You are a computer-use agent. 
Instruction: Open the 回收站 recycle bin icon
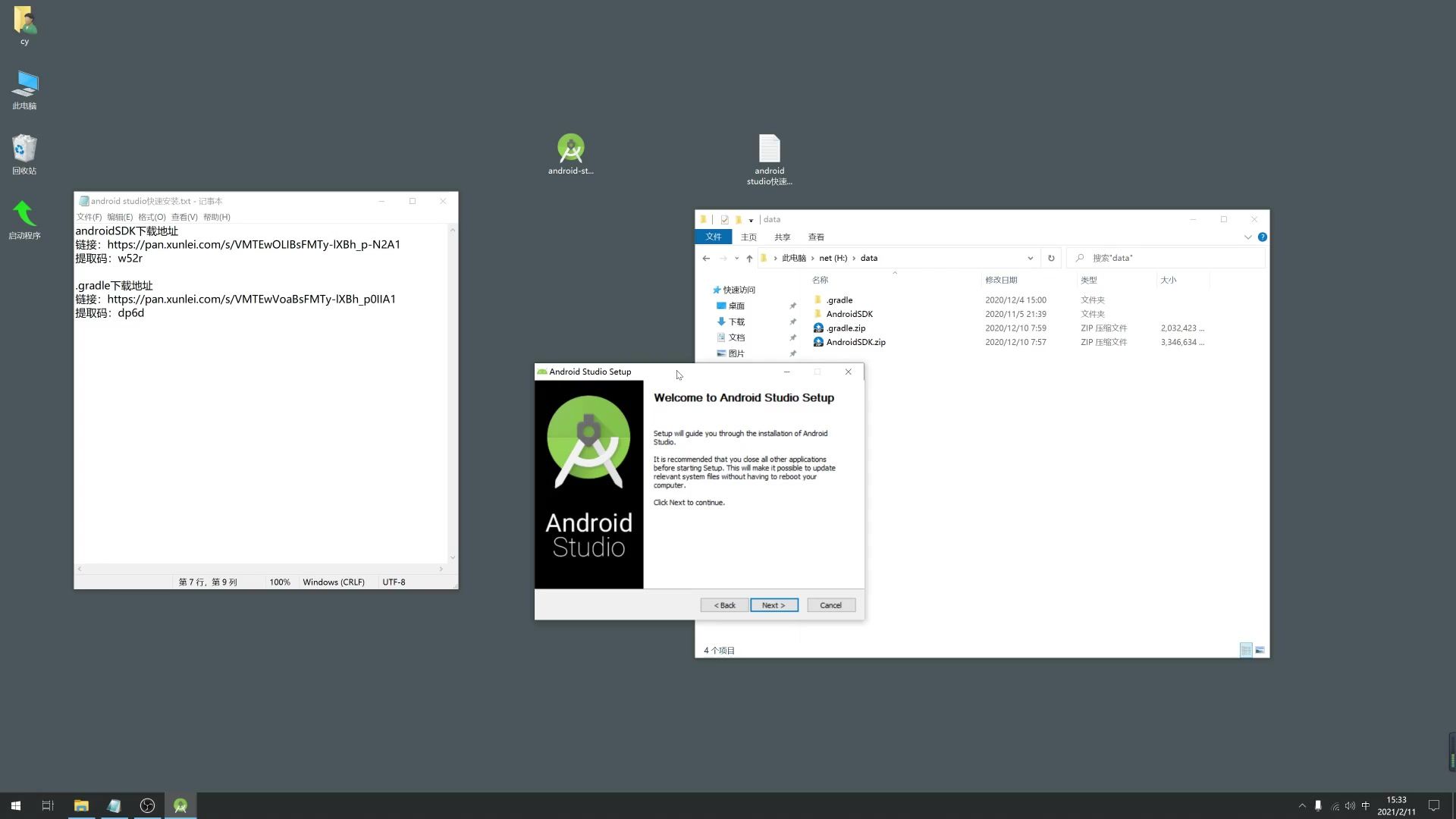coord(24,155)
